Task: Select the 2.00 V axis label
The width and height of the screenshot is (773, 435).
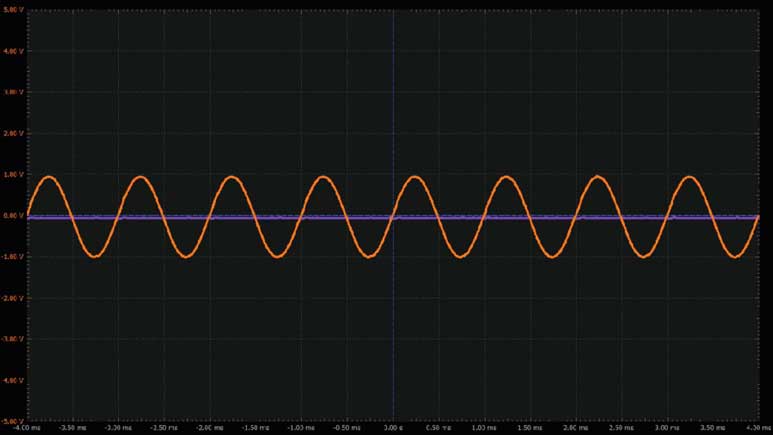Action: click(11, 133)
